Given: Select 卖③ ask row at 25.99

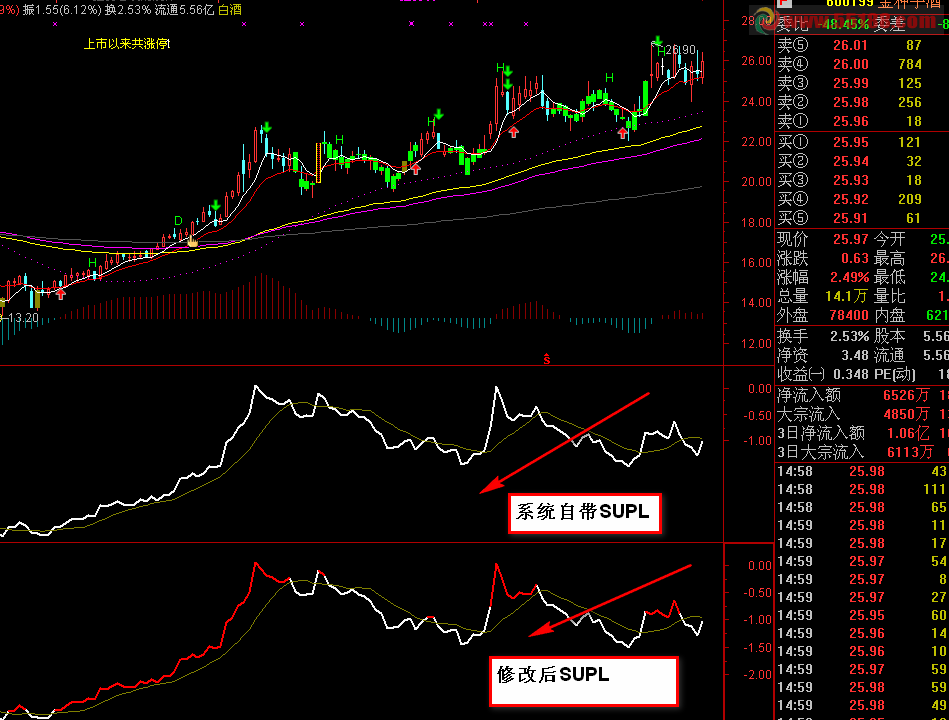Looking at the screenshot, I should pyautogui.click(x=862, y=83).
